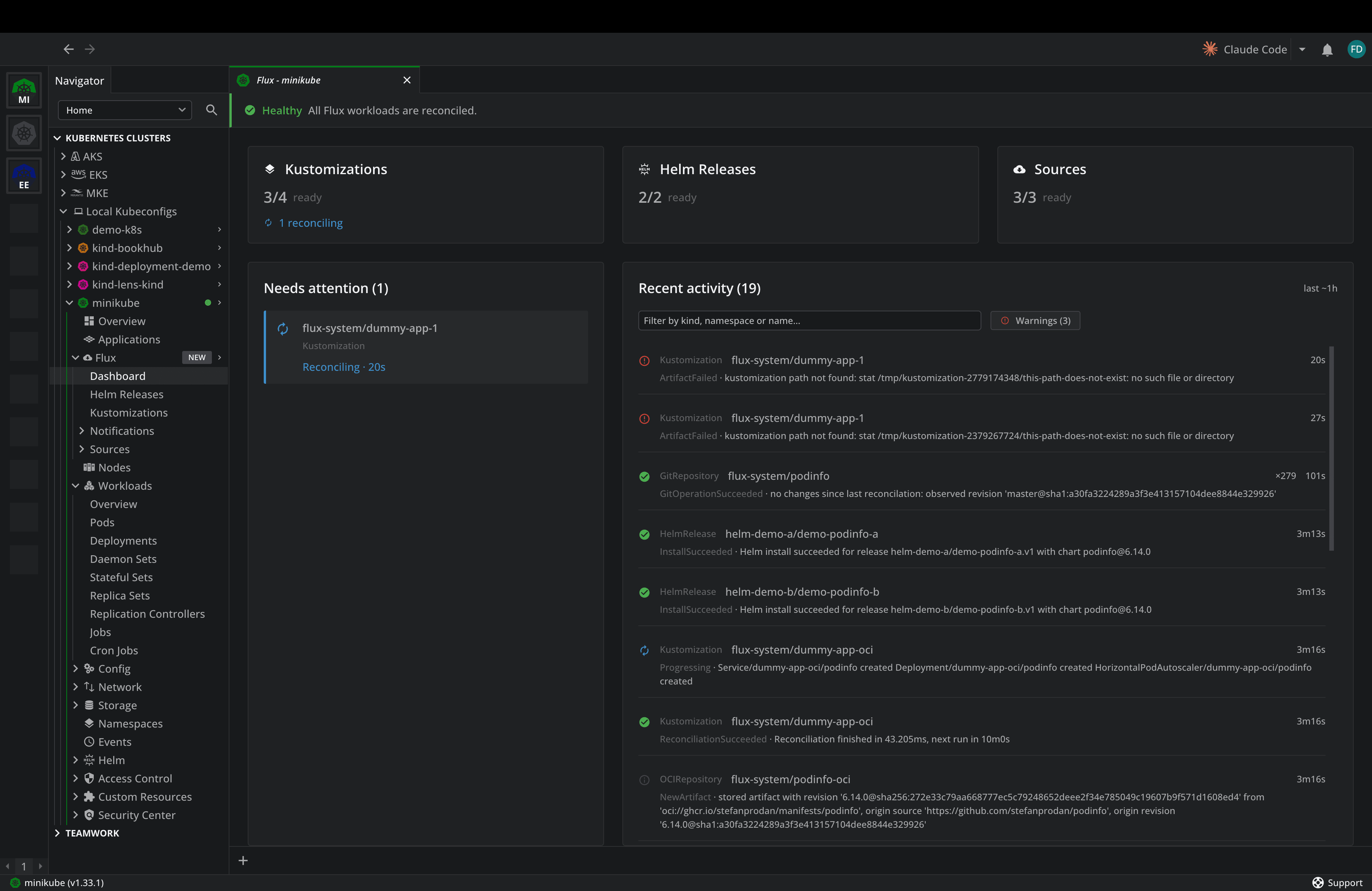Open the Kustomizations summary card
This screenshot has height=891, width=1372.
click(x=425, y=194)
